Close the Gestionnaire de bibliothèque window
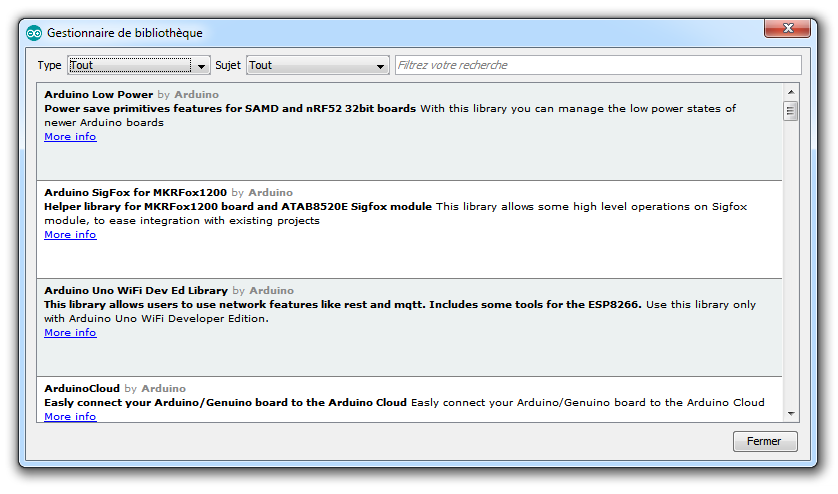 click(787, 28)
